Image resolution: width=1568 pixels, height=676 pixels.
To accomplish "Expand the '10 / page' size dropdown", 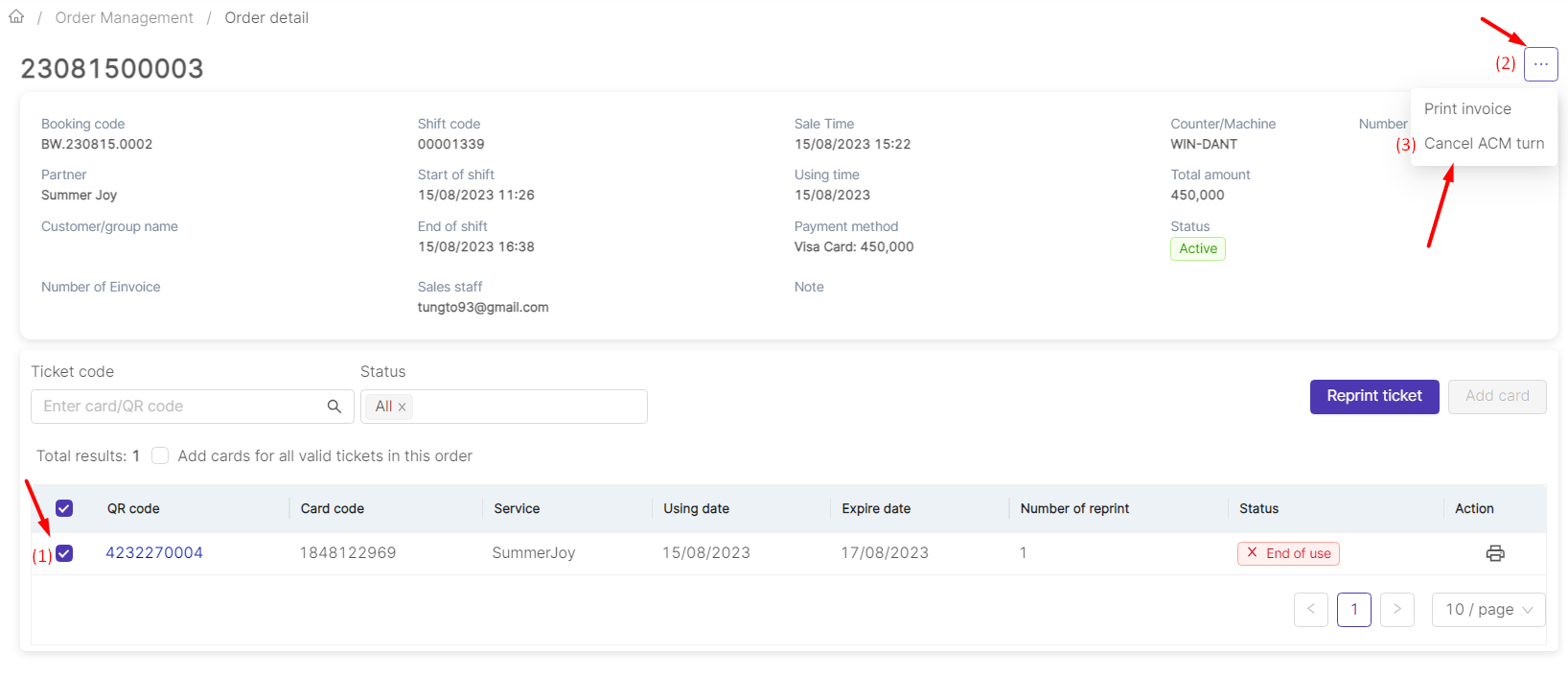I will pyautogui.click(x=1487, y=610).
